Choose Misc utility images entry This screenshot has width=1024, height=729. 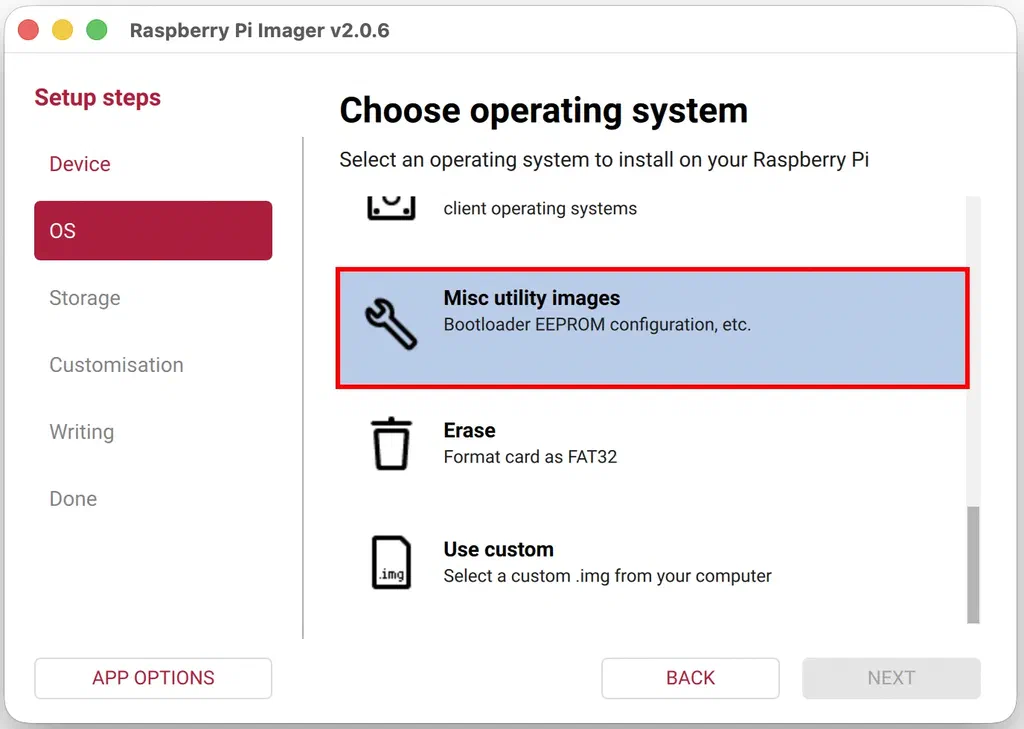[x=652, y=327]
